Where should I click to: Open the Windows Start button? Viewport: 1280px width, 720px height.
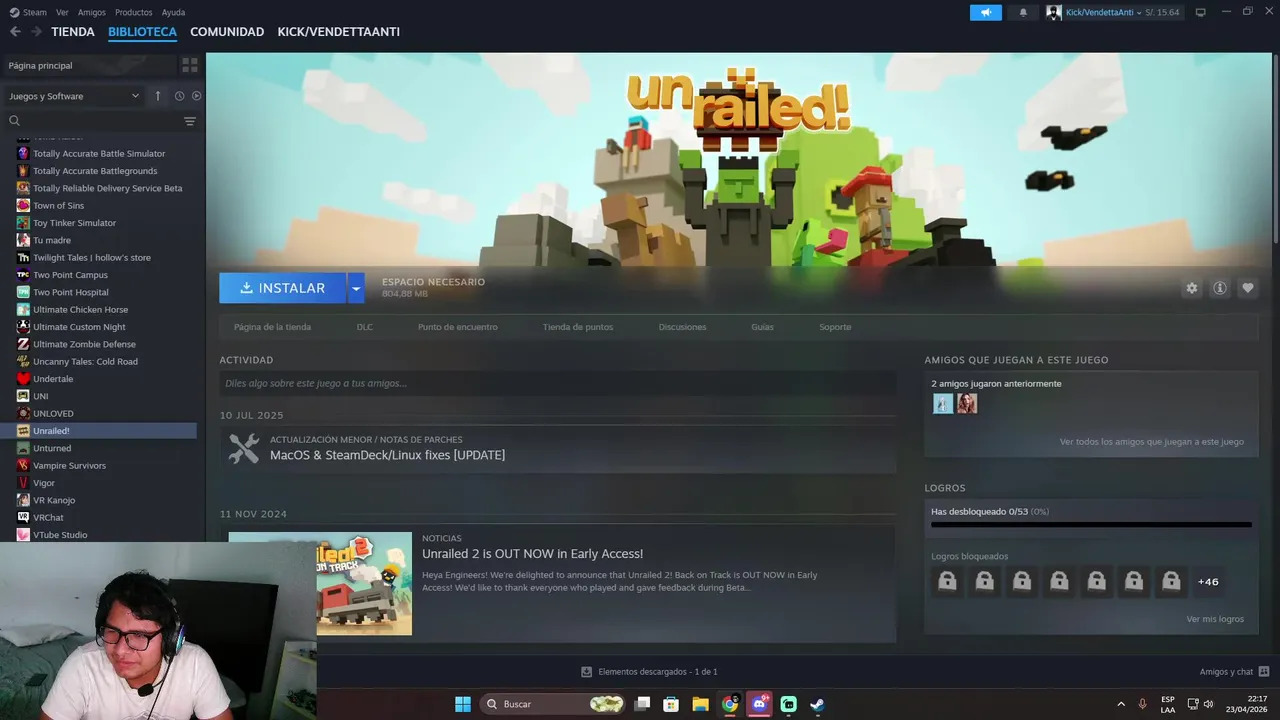(463, 704)
